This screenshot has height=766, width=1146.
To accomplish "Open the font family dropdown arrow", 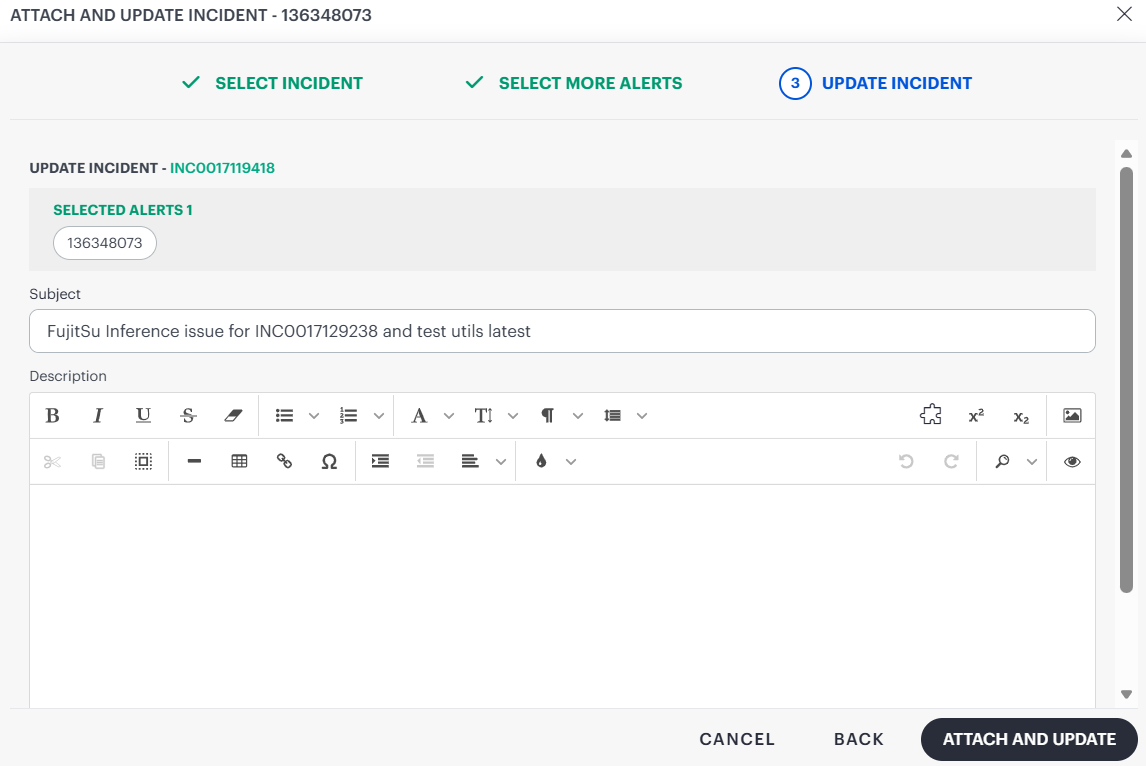I will point(449,416).
